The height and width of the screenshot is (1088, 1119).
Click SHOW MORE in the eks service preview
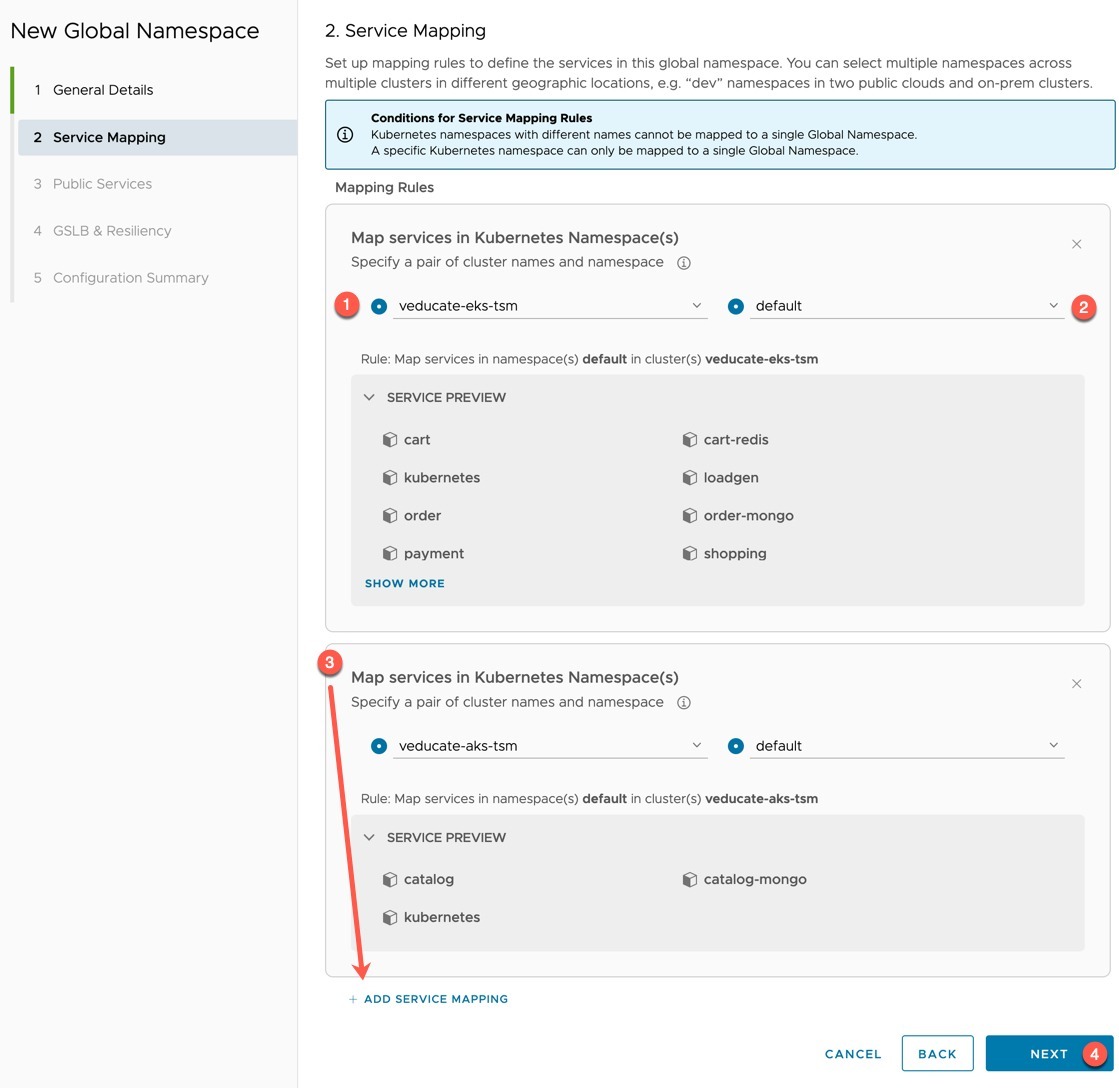point(405,584)
